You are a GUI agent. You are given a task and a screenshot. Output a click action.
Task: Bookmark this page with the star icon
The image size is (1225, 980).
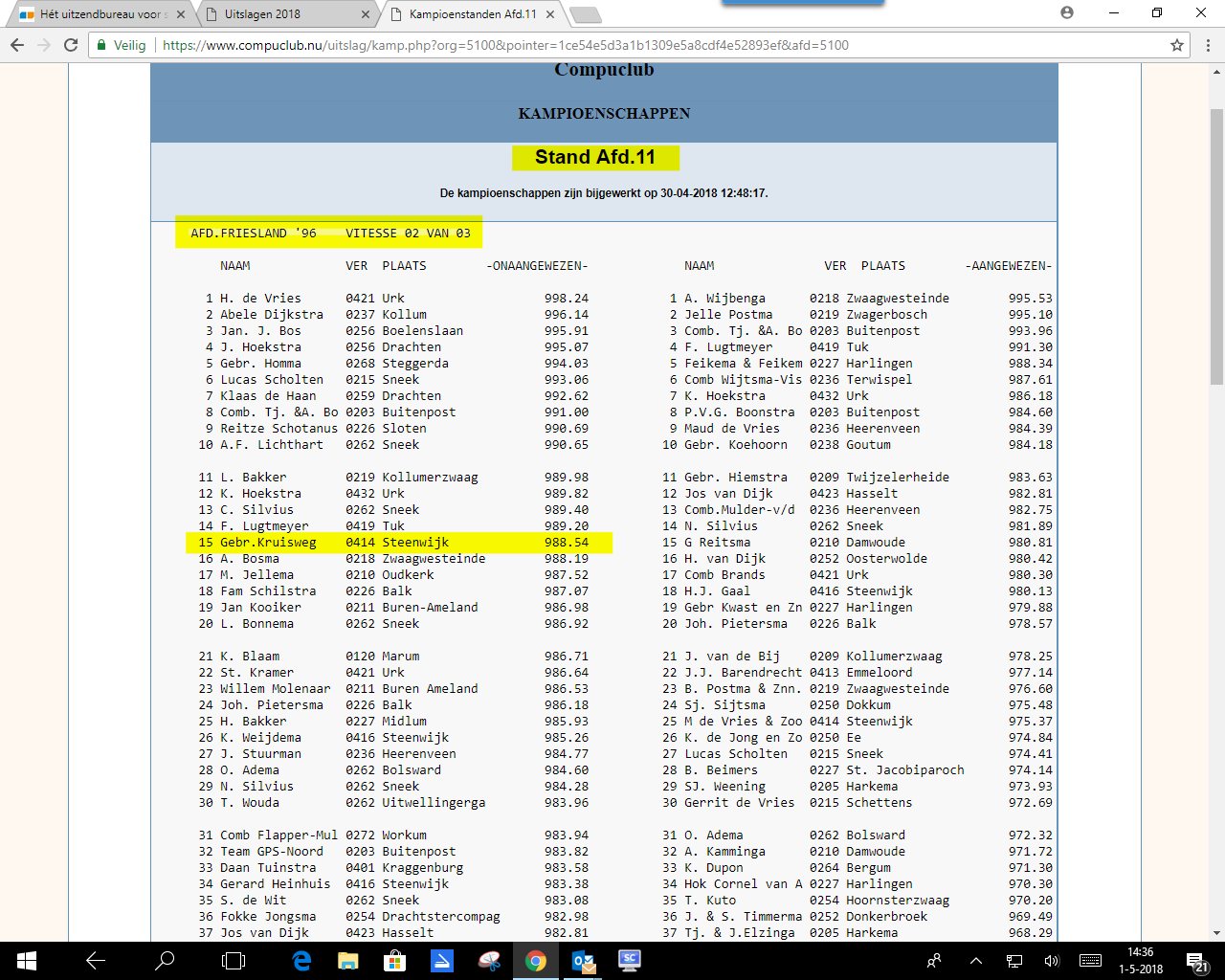[1177, 45]
